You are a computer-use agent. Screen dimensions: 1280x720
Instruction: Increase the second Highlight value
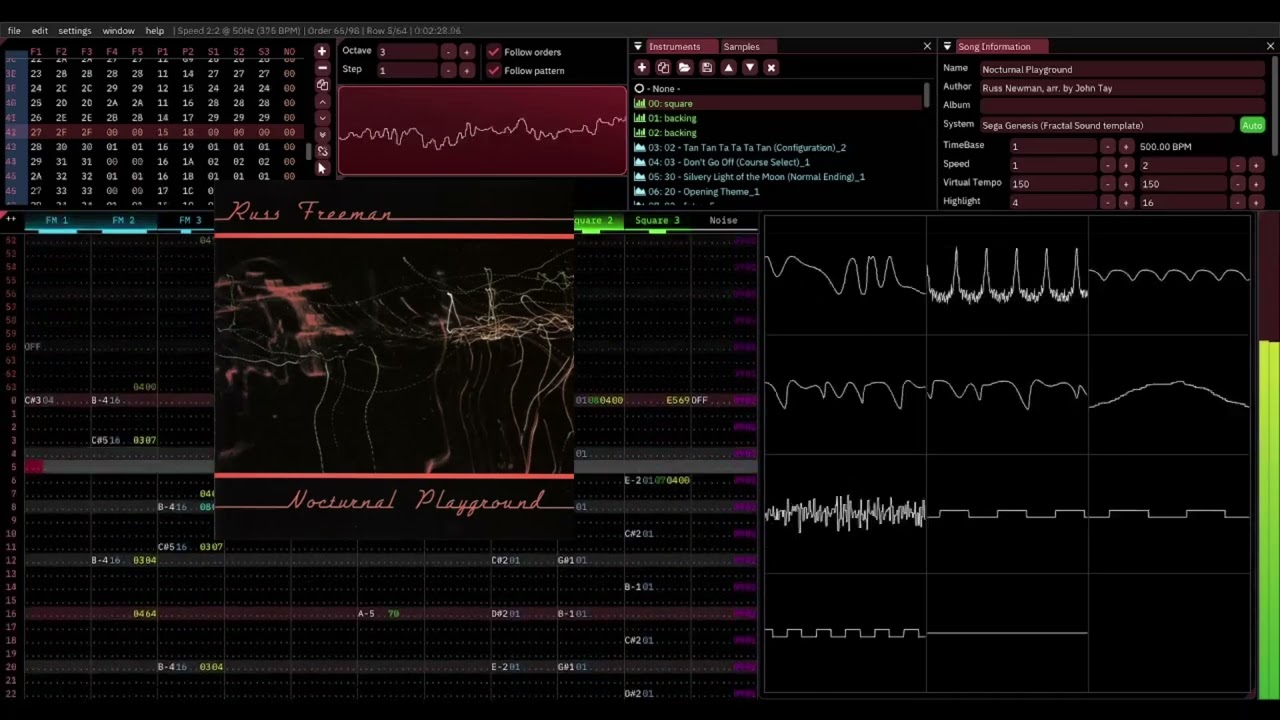click(x=1256, y=202)
